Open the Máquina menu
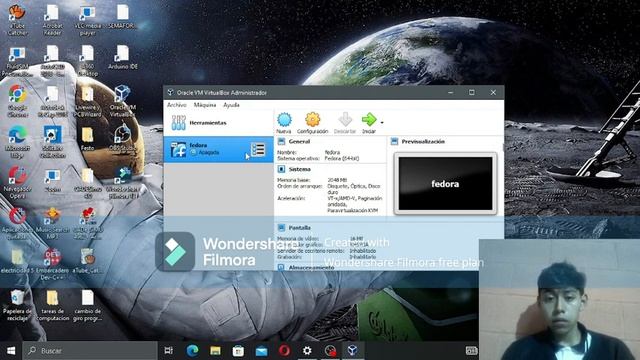640x360 pixels. 205,105
